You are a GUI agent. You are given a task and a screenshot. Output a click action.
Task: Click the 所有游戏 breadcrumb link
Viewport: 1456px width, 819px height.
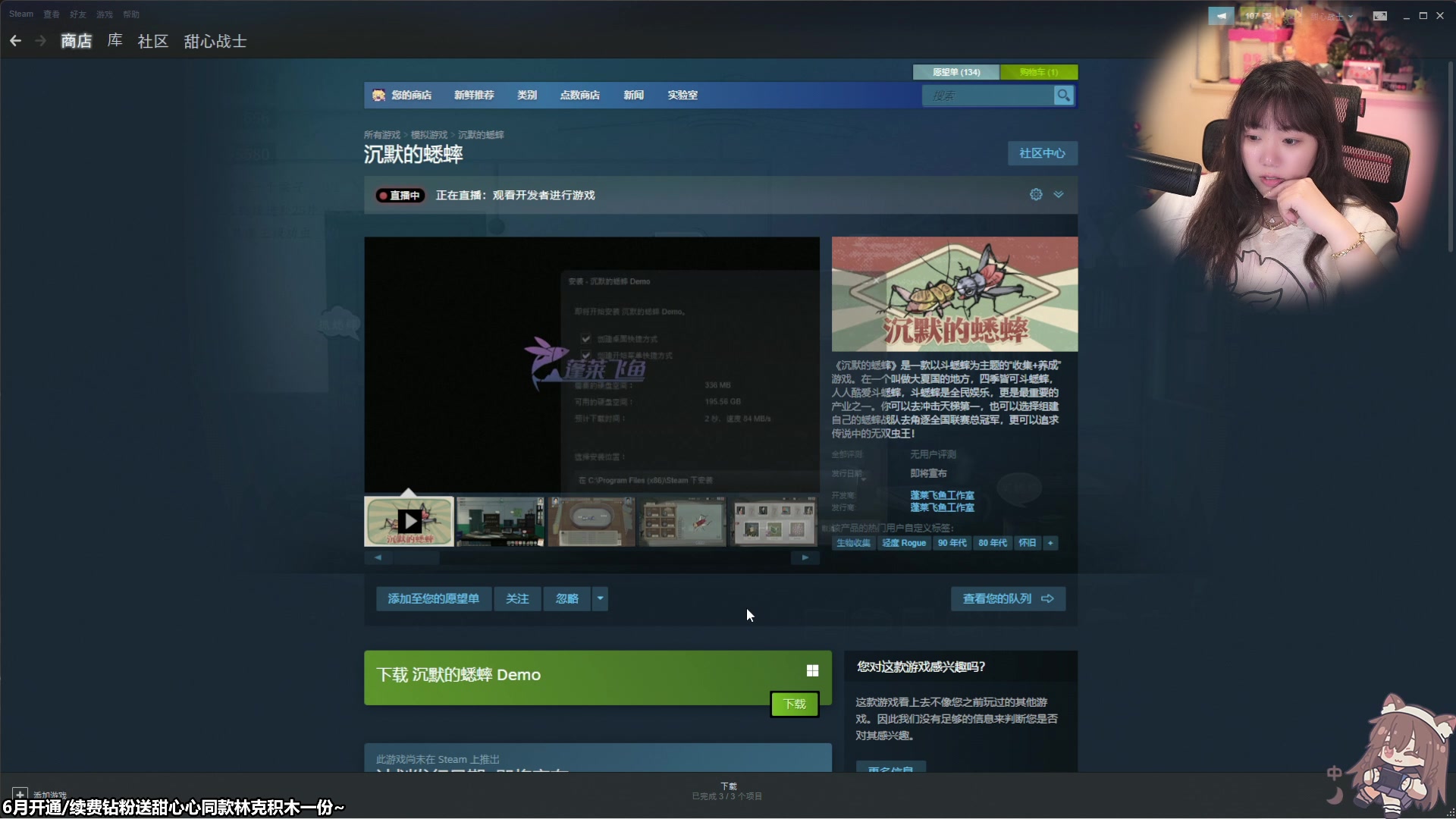pyautogui.click(x=382, y=135)
